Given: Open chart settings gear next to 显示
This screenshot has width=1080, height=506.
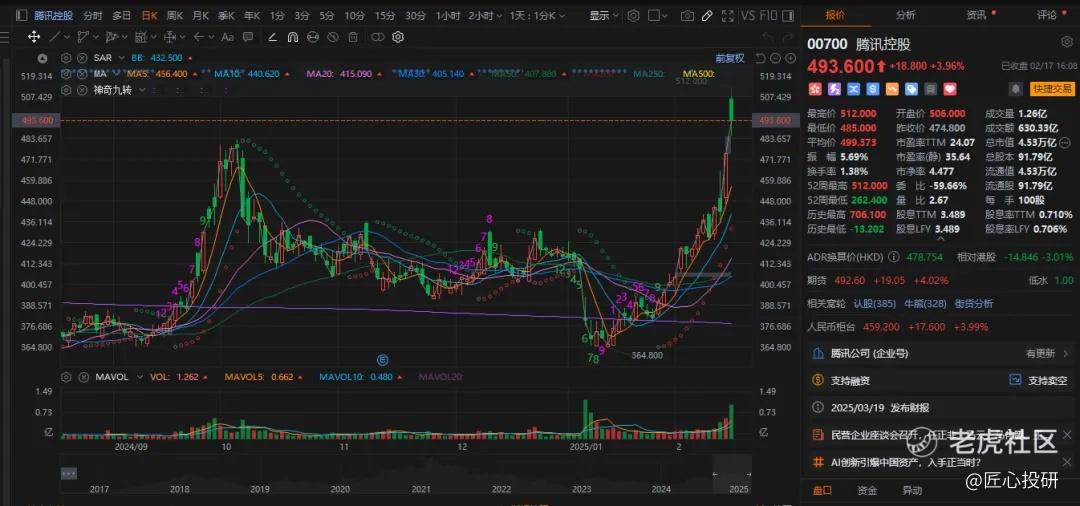Looking at the screenshot, I should click(633, 15).
